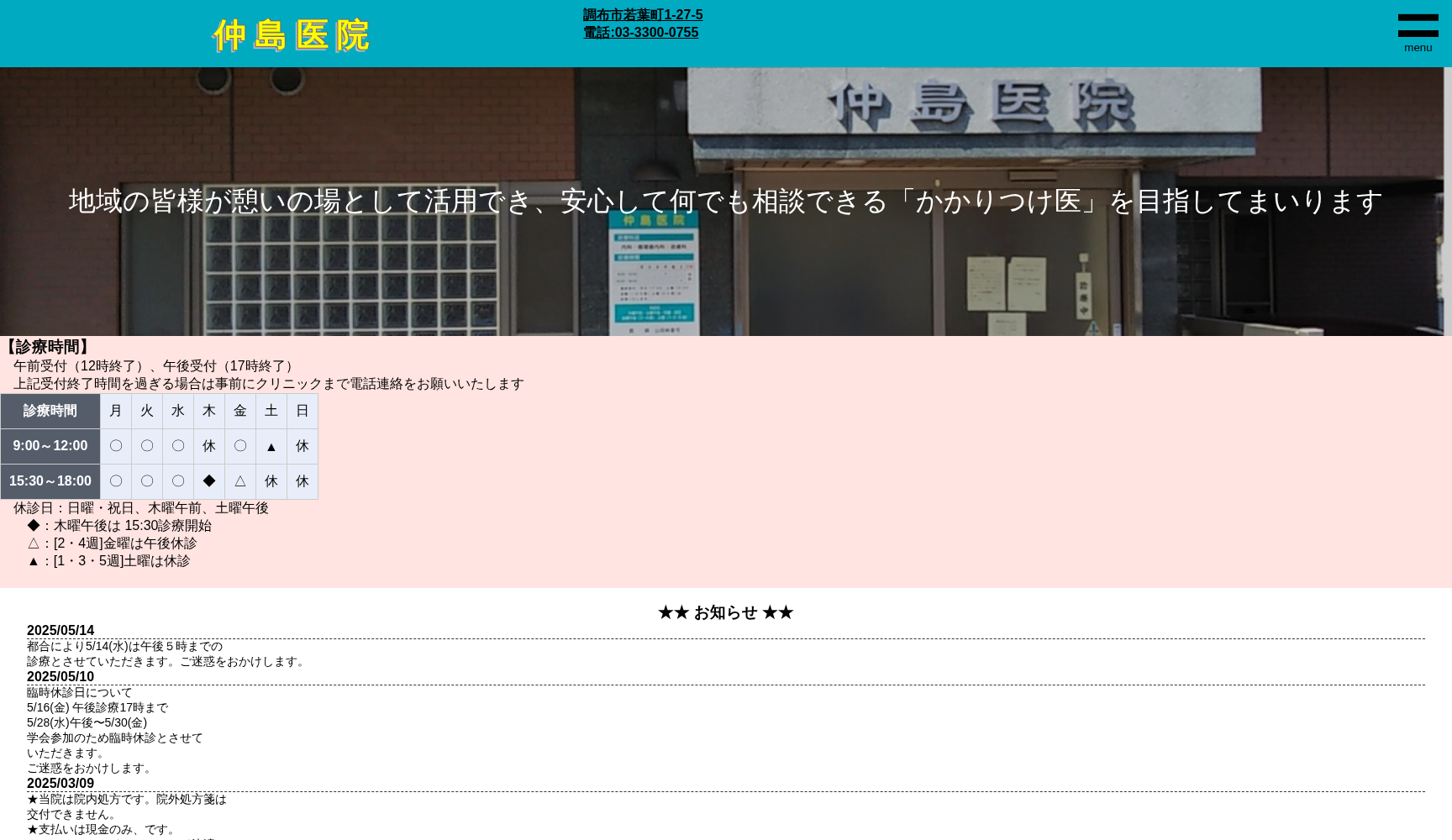
Task: Click the circle for Monday 9:00–12:00
Action: pos(116,446)
